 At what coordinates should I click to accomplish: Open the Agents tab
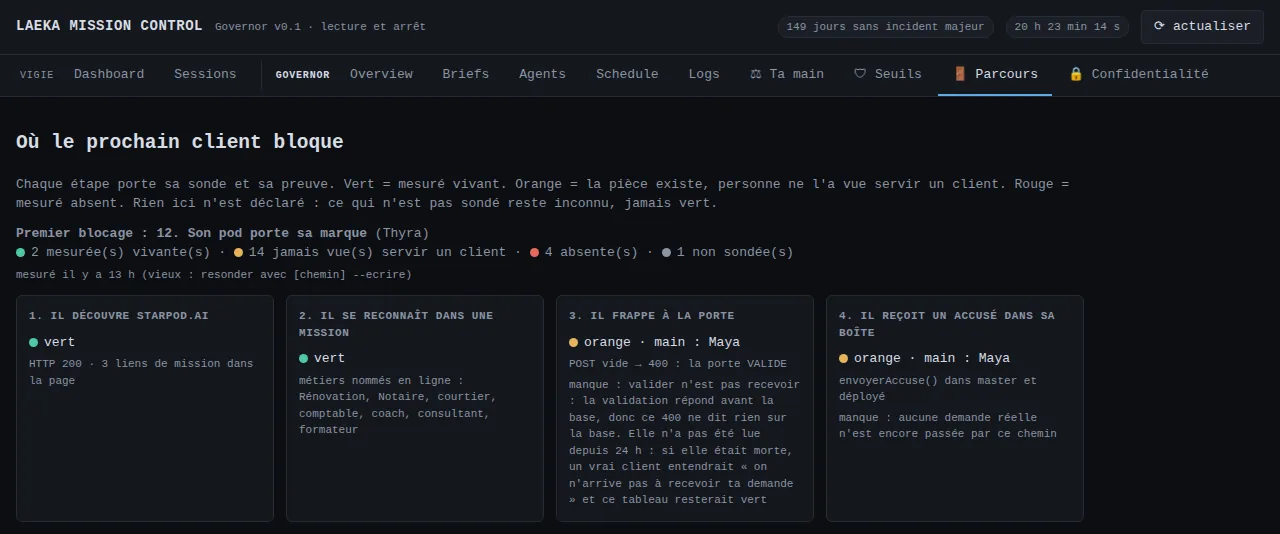542,74
